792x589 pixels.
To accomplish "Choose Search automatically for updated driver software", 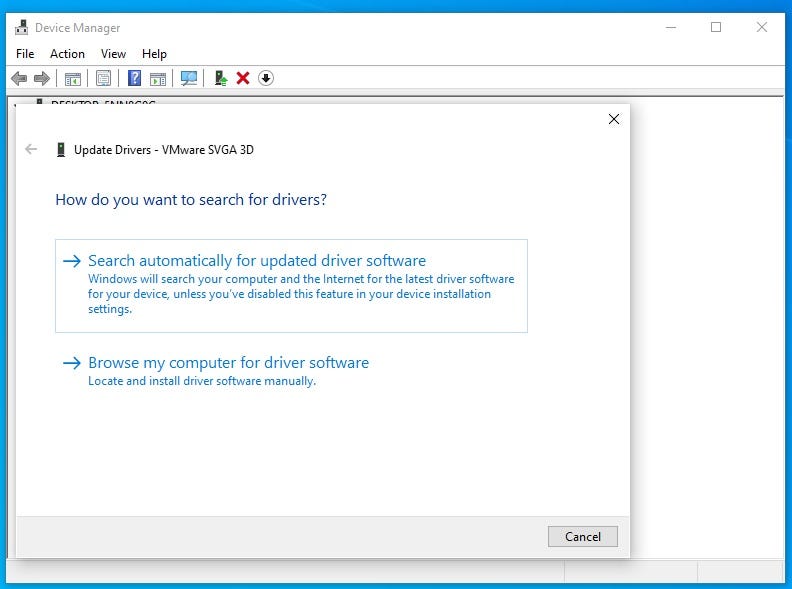I will [291, 286].
